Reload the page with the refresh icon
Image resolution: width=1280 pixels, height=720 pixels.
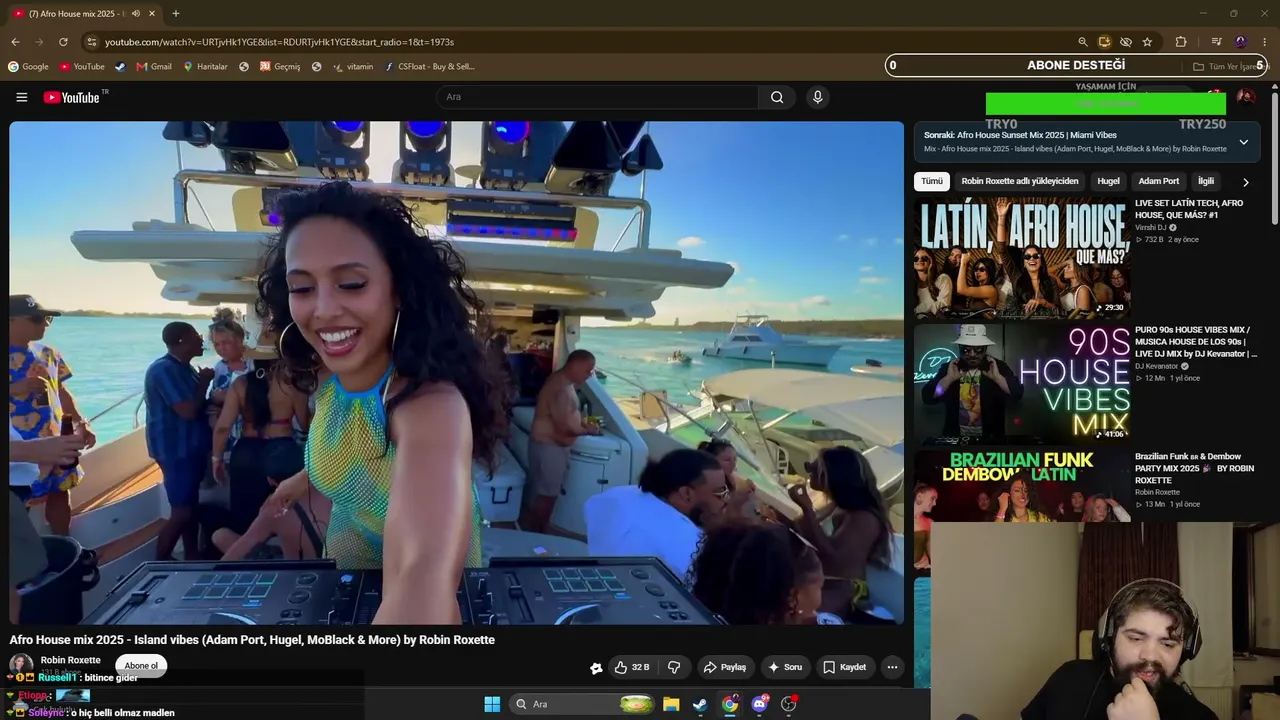click(63, 42)
